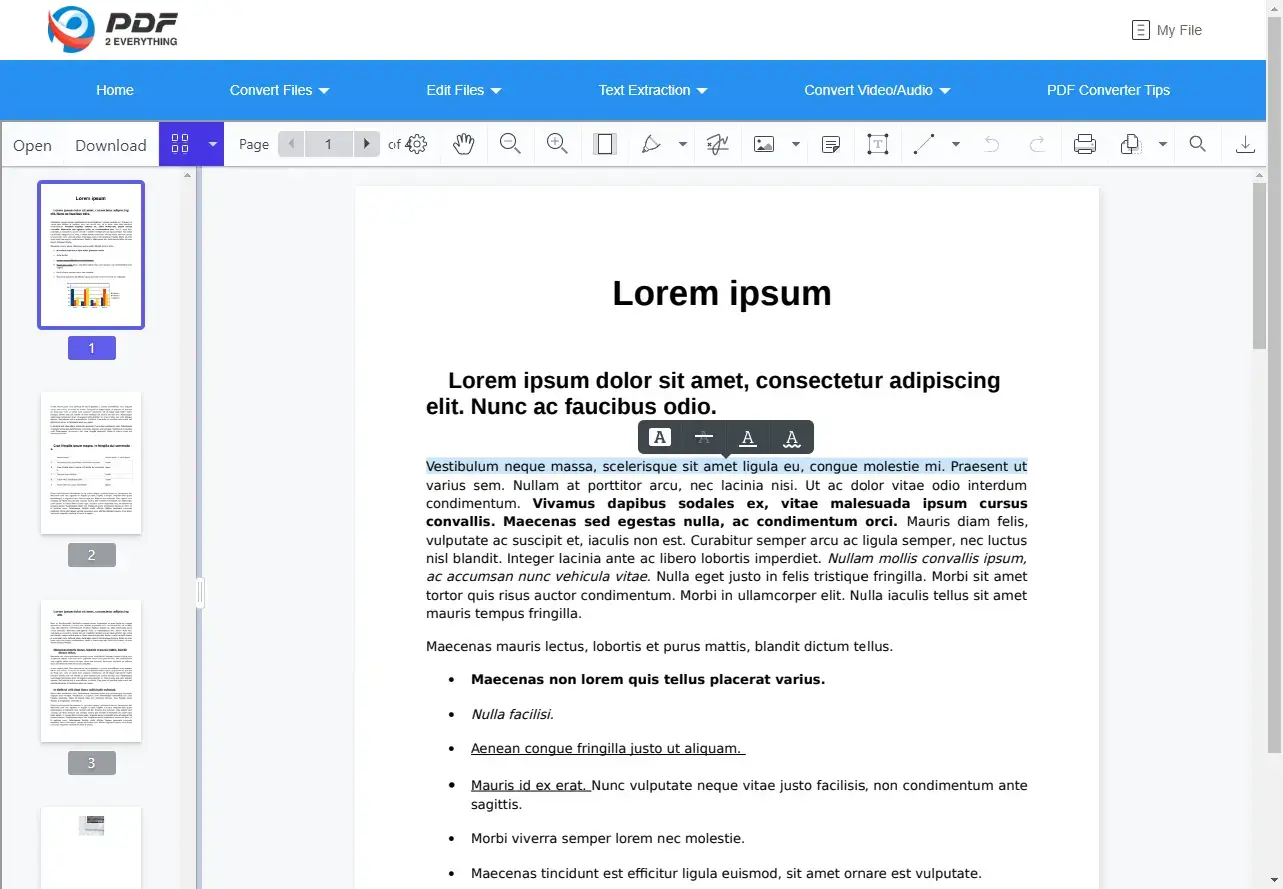Click the page number input field
The width and height of the screenshot is (1283, 889).
click(328, 144)
